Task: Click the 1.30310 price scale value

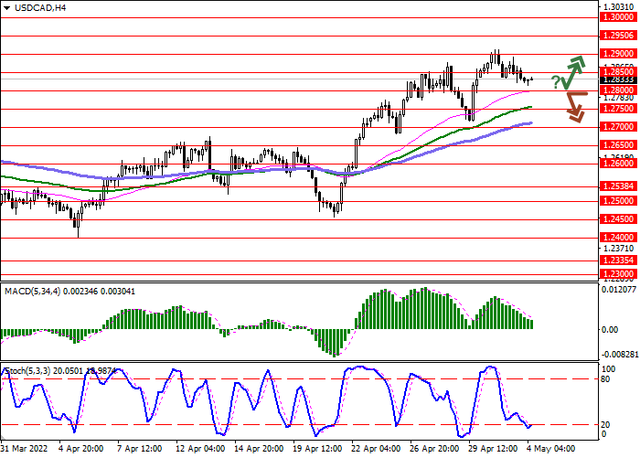Action: [x=619, y=7]
